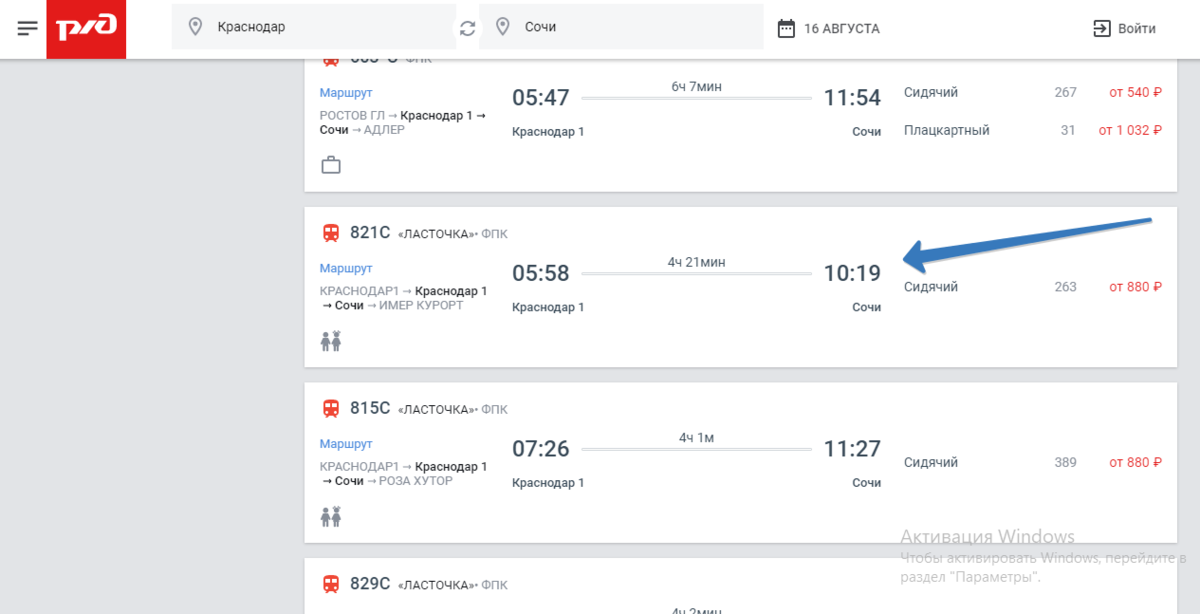Viewport: 1200px width, 614px height.
Task: Click the red train icon for 821С
Action: [331, 233]
